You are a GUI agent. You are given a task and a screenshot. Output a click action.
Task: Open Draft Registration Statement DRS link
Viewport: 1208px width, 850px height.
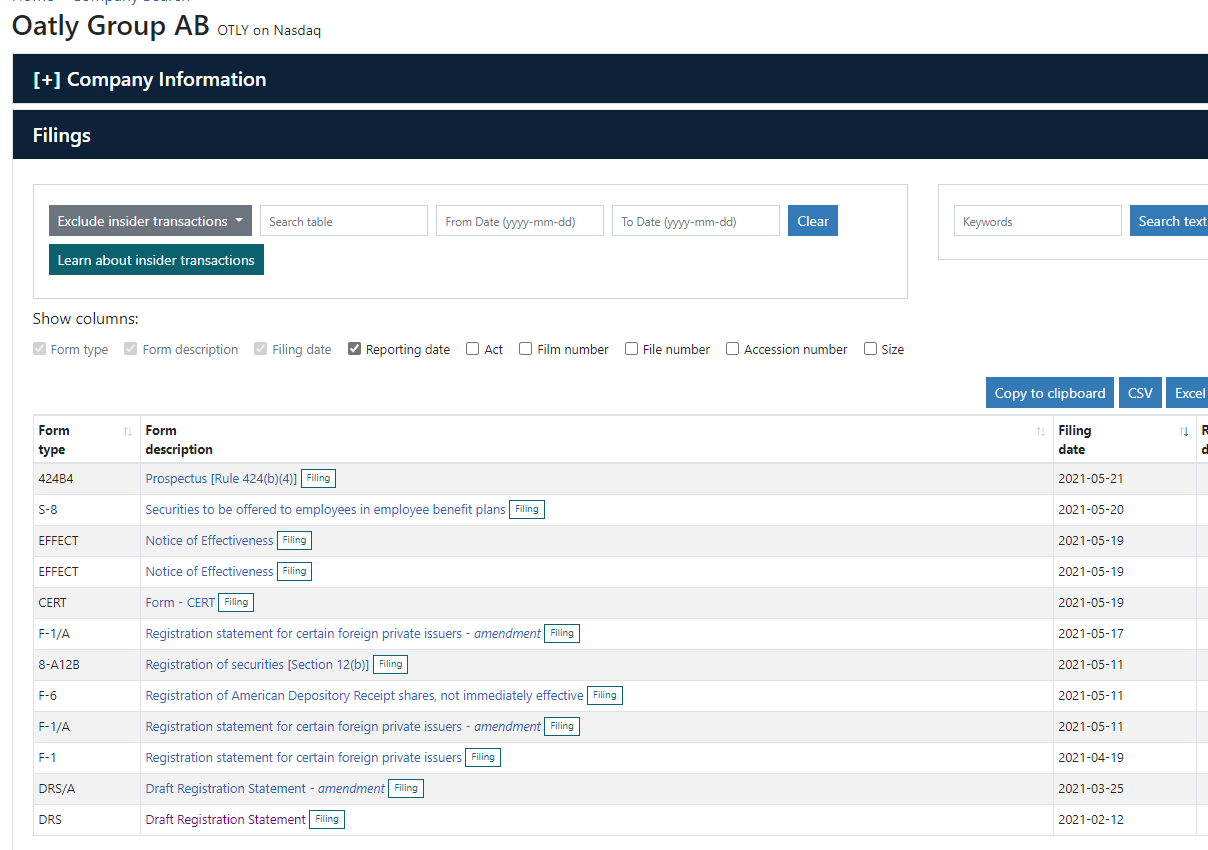click(x=226, y=820)
